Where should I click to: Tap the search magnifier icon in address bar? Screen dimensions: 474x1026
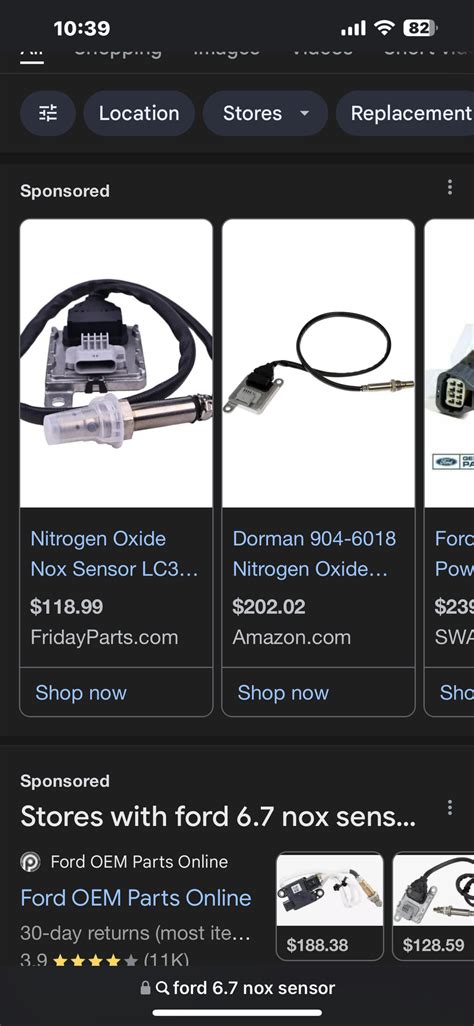click(x=163, y=988)
